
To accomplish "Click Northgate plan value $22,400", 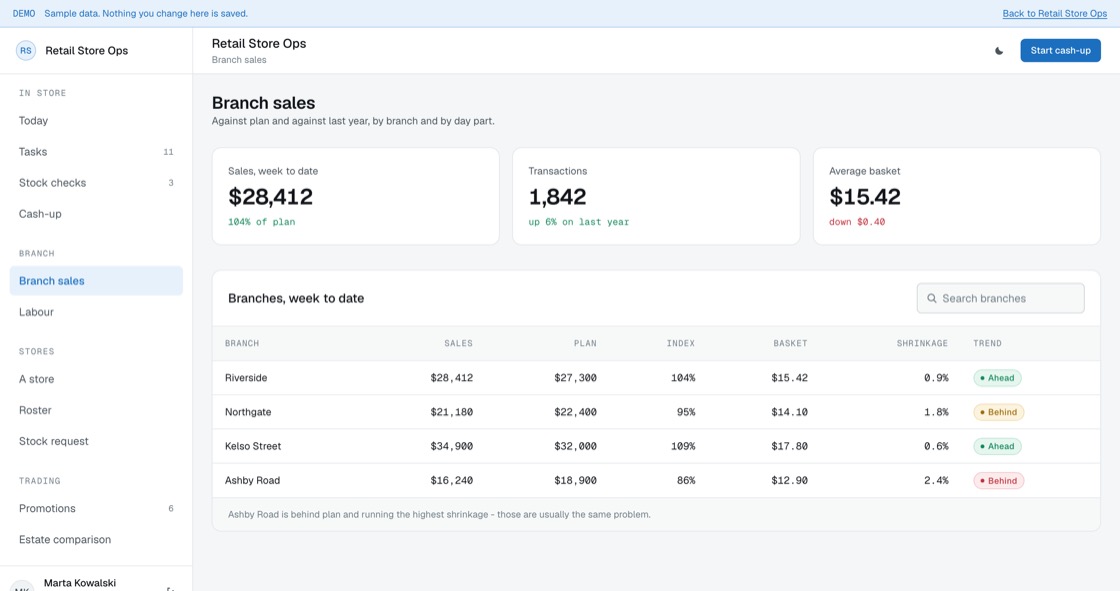I will [x=575, y=412].
